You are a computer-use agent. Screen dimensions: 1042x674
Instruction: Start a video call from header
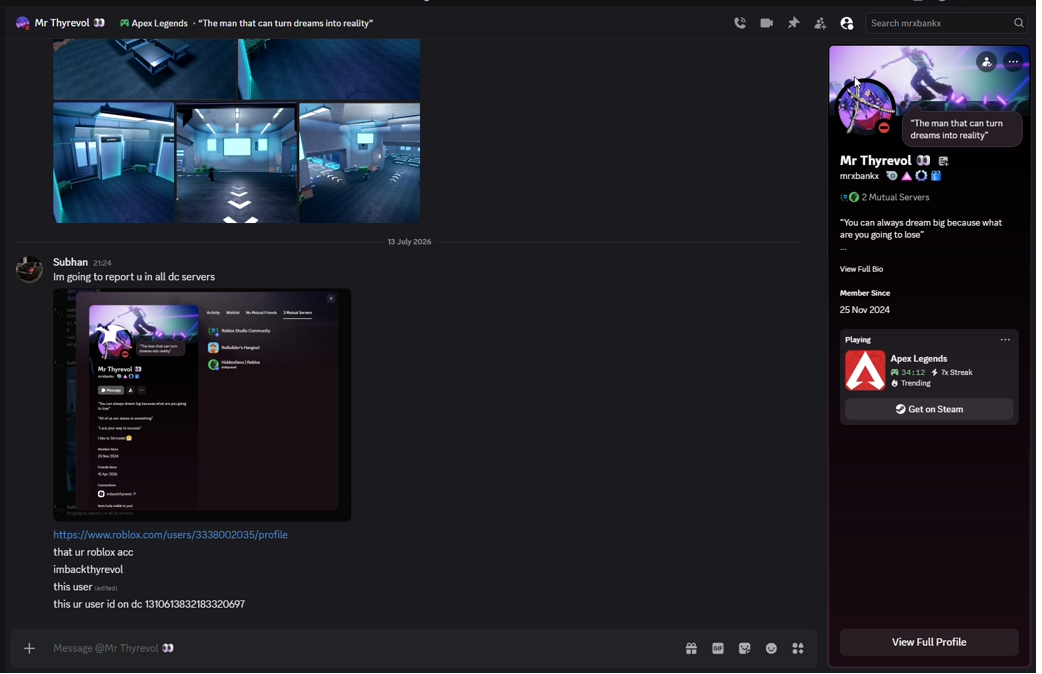(766, 23)
